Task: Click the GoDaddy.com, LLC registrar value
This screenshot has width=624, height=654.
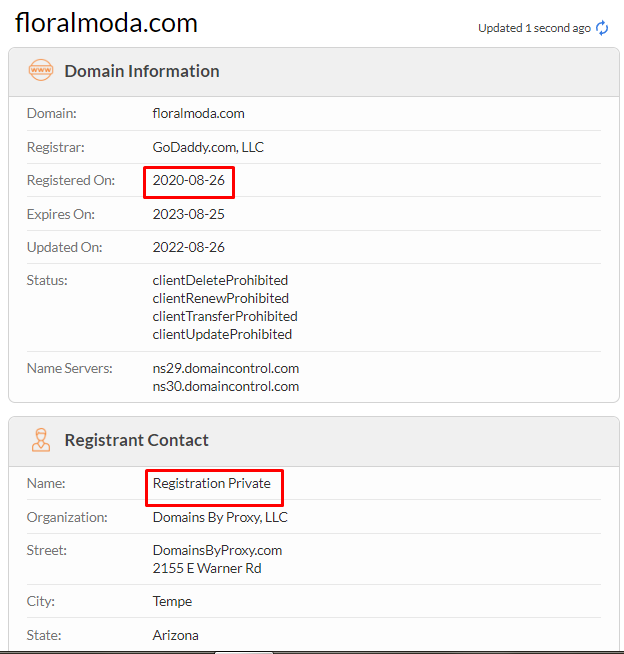Action: pyautogui.click(x=208, y=147)
